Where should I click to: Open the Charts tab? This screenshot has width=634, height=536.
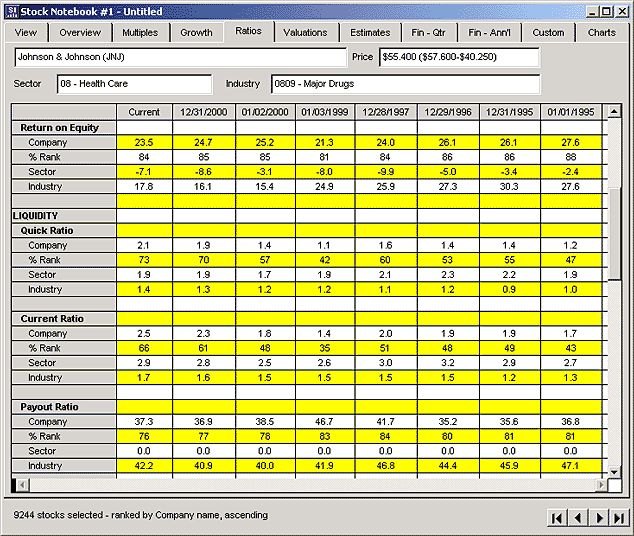click(x=602, y=32)
